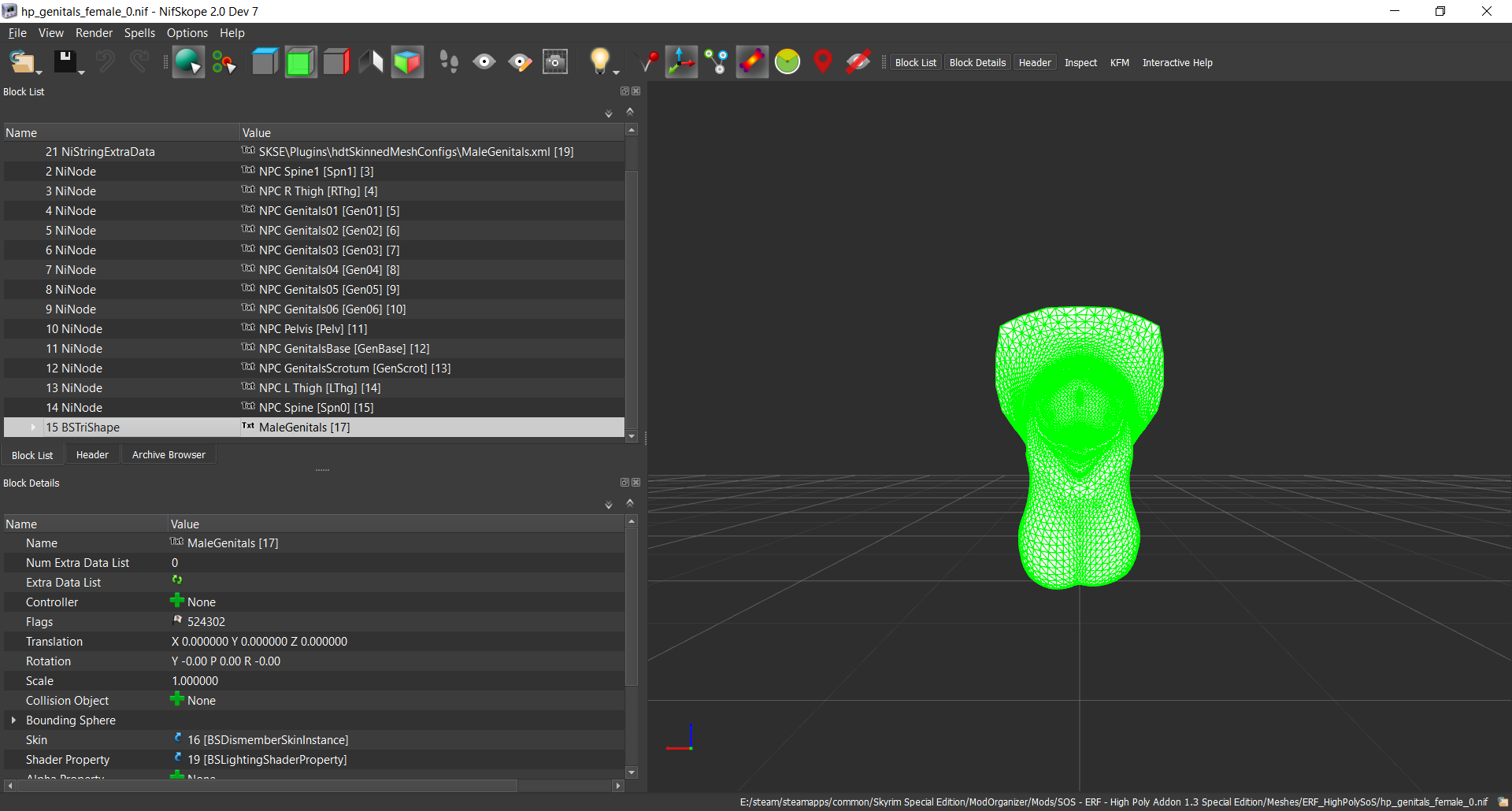Collapse all in Block List panel
The image size is (1512, 811).
[x=630, y=112]
